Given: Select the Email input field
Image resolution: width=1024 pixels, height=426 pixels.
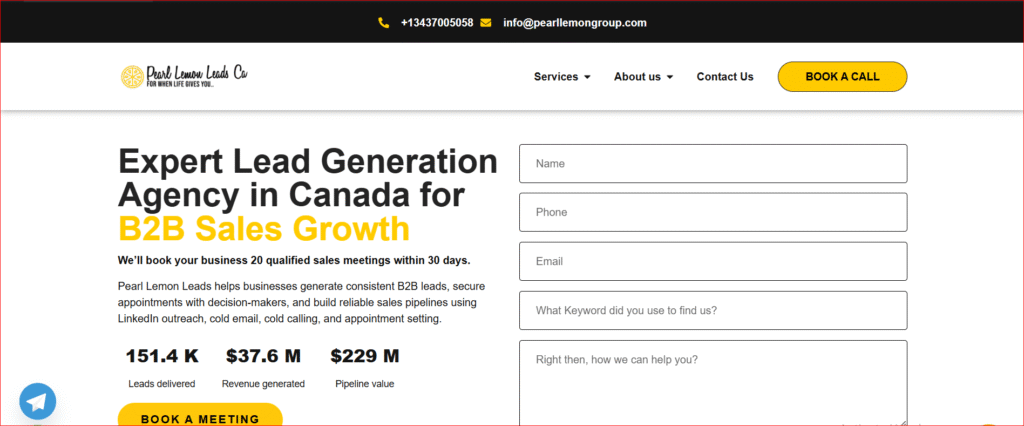Looking at the screenshot, I should click(x=713, y=261).
